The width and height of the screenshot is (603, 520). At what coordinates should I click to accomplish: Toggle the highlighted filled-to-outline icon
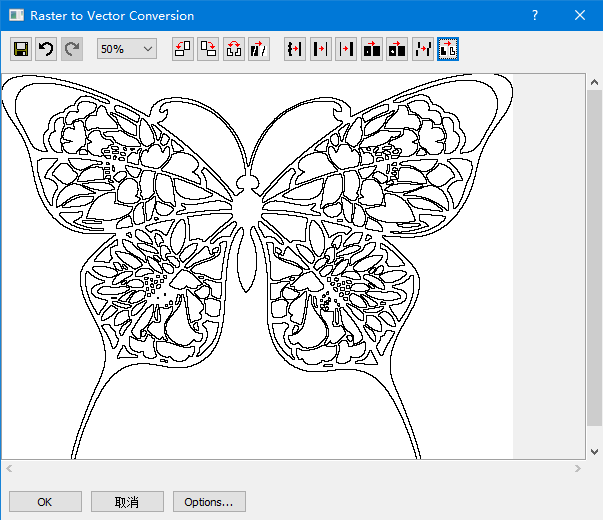tap(448, 49)
